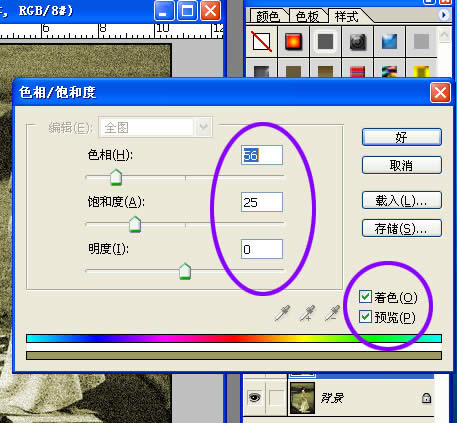Click the 饱和度 saturation slider handle
Screen dimensions: 457x423
pos(135,224)
